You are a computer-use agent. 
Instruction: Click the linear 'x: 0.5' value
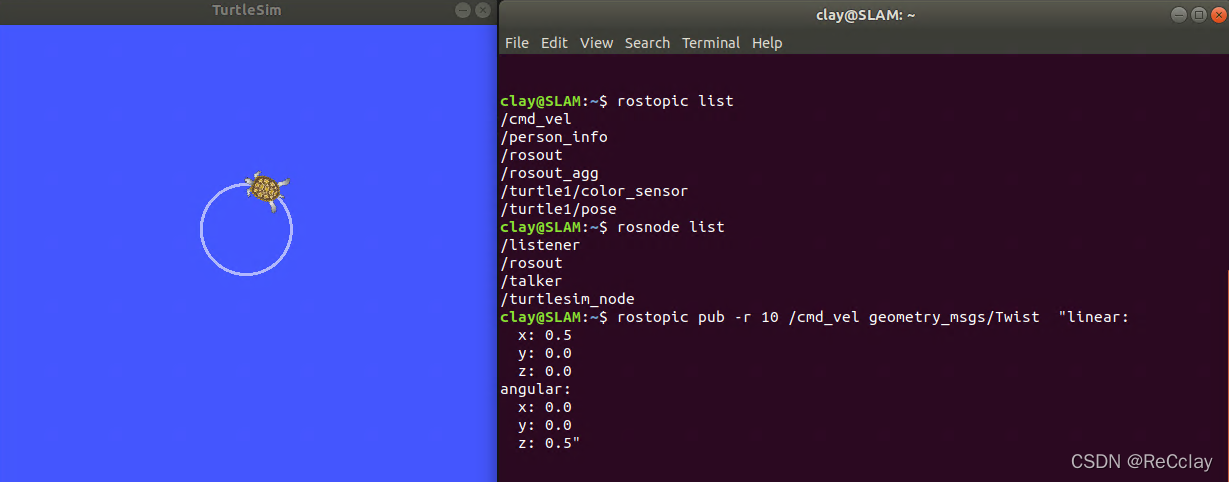(x=545, y=335)
